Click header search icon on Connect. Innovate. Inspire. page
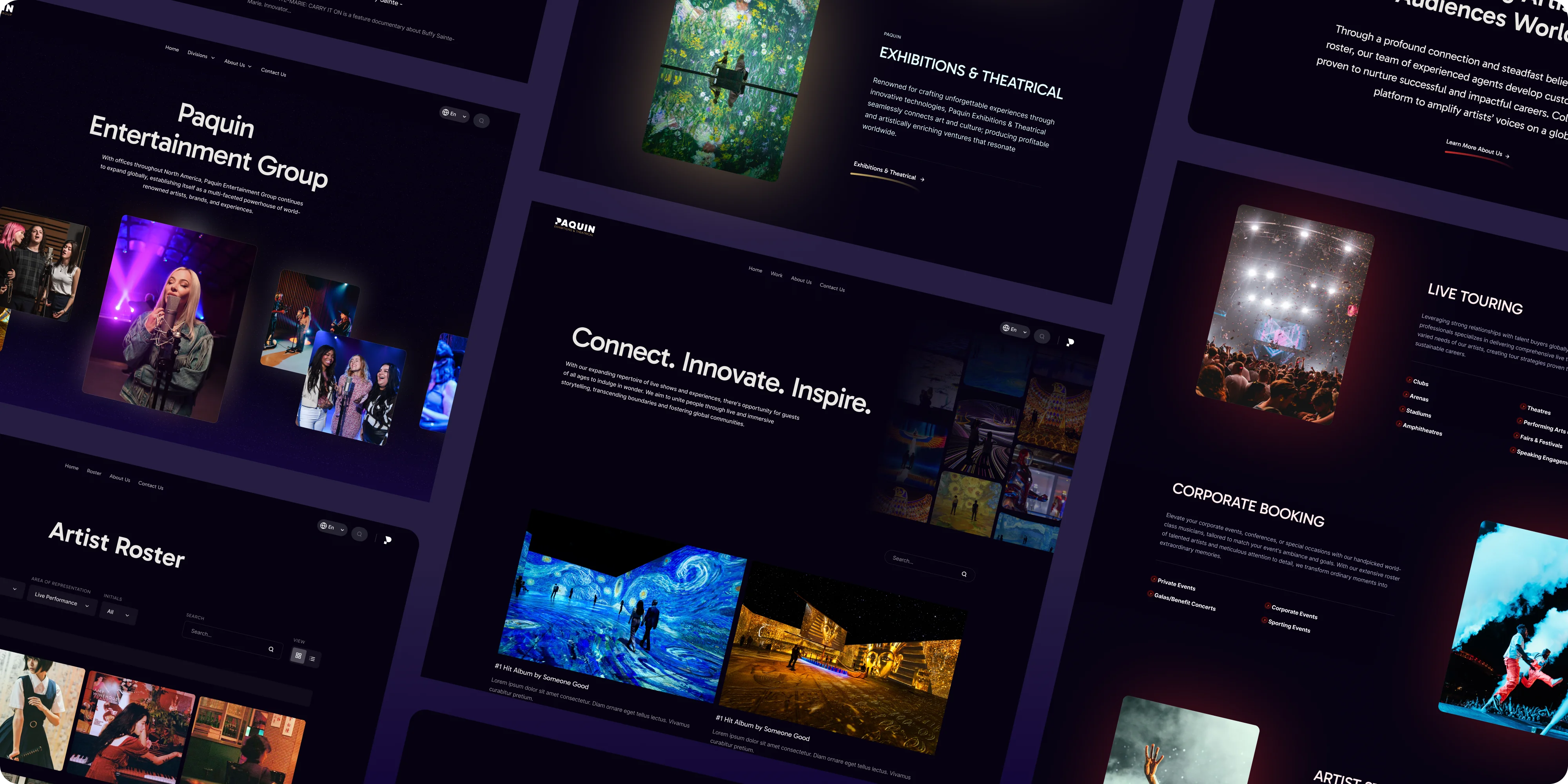1568x784 pixels. tap(1042, 336)
